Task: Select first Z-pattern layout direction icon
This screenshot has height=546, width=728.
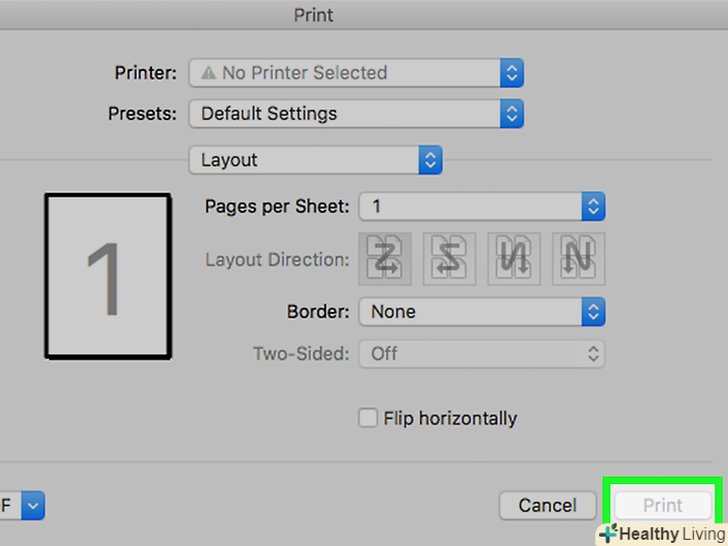Action: pos(384,259)
